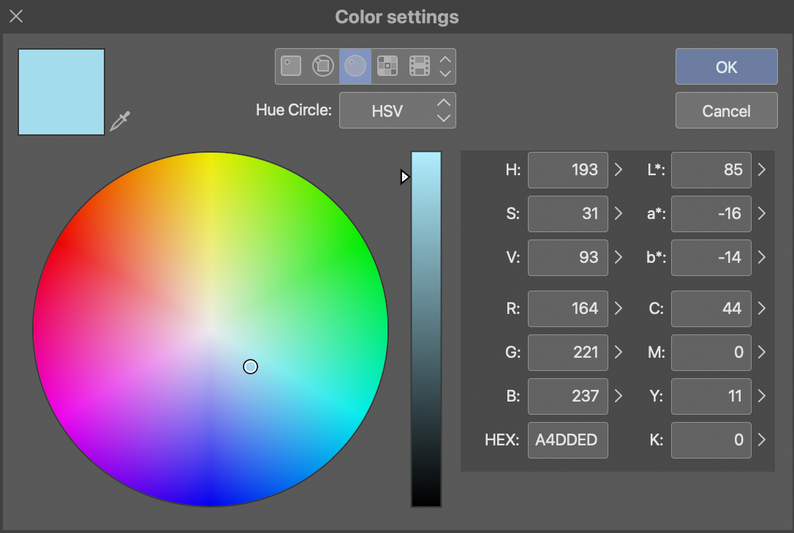Open the color swatch set mode
The width and height of the screenshot is (794, 533).
[387, 66]
